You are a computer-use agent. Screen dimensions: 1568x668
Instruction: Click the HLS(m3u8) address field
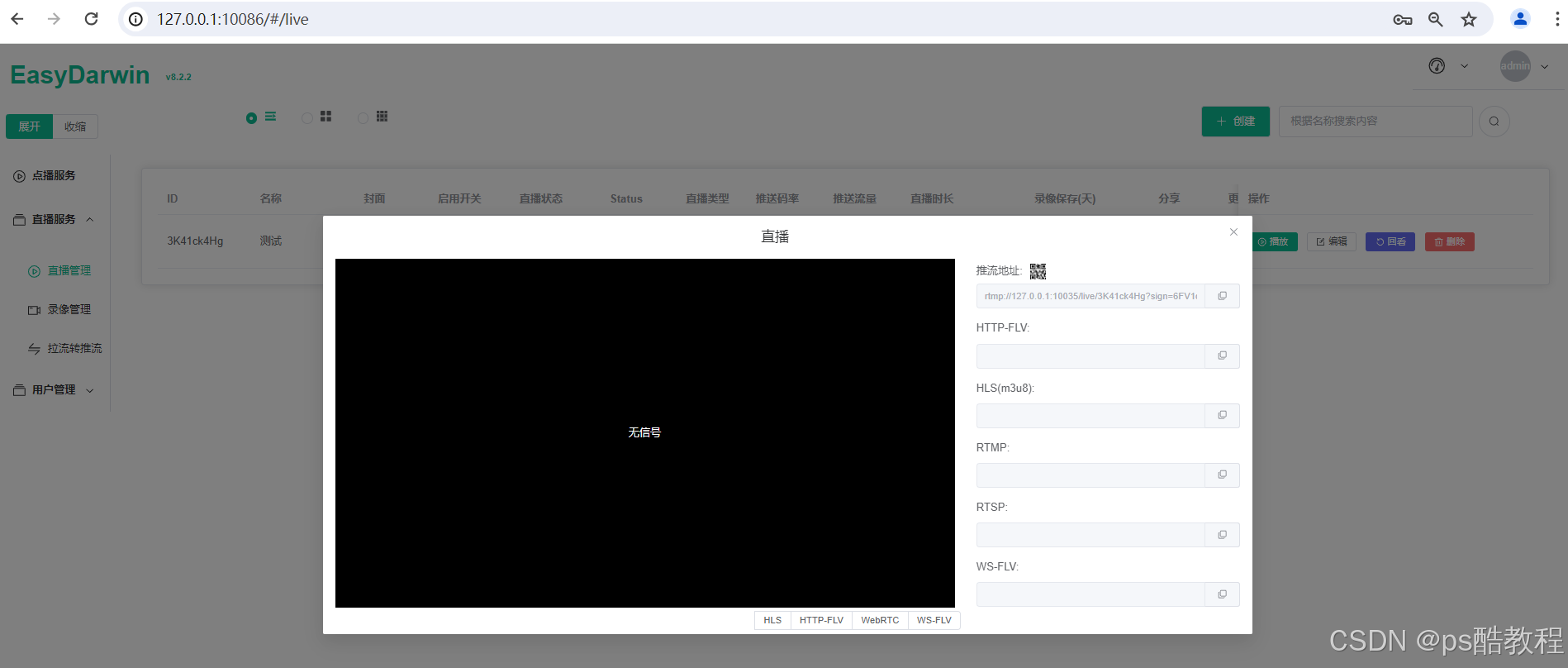pos(1090,415)
